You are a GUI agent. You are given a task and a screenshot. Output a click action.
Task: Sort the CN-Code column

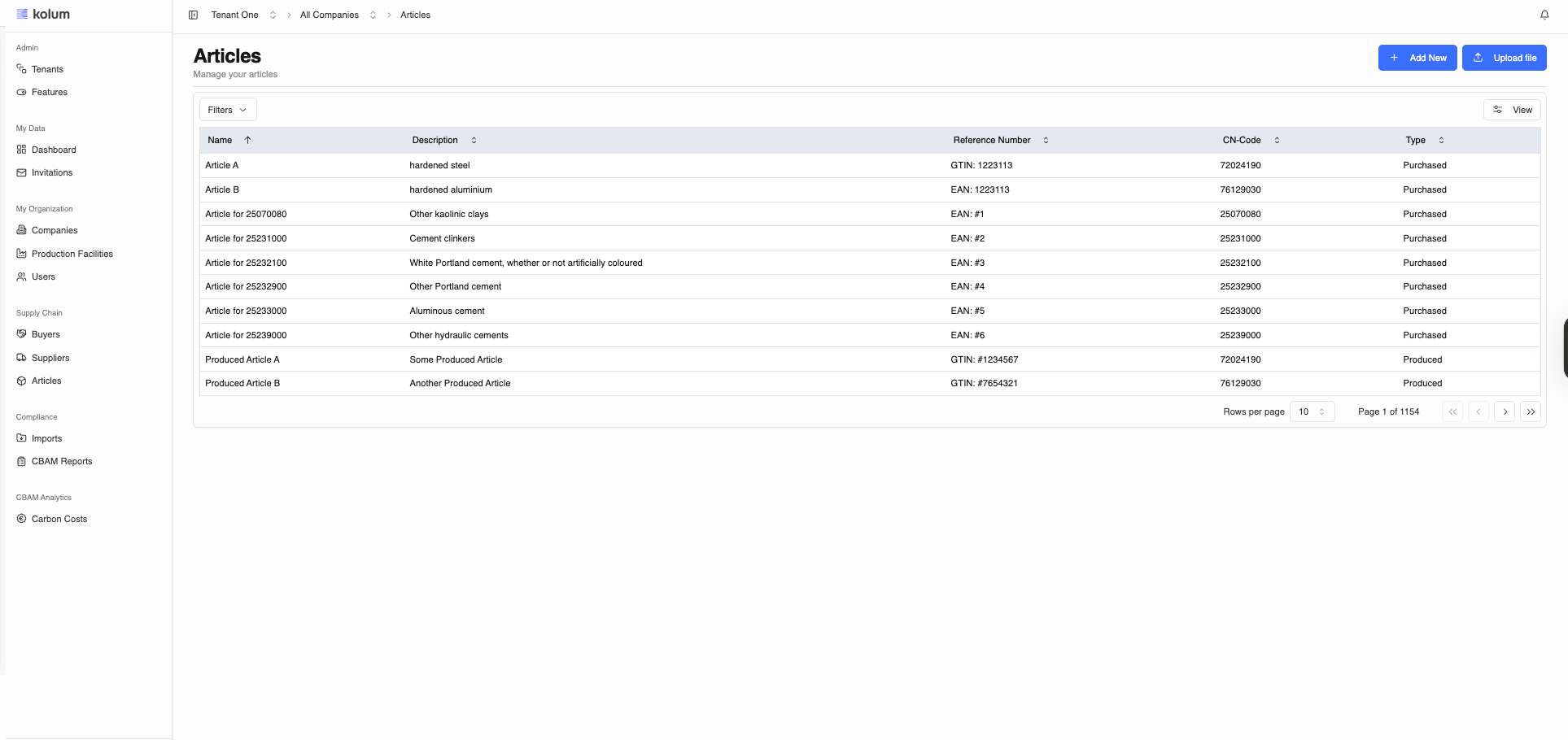[1277, 140]
